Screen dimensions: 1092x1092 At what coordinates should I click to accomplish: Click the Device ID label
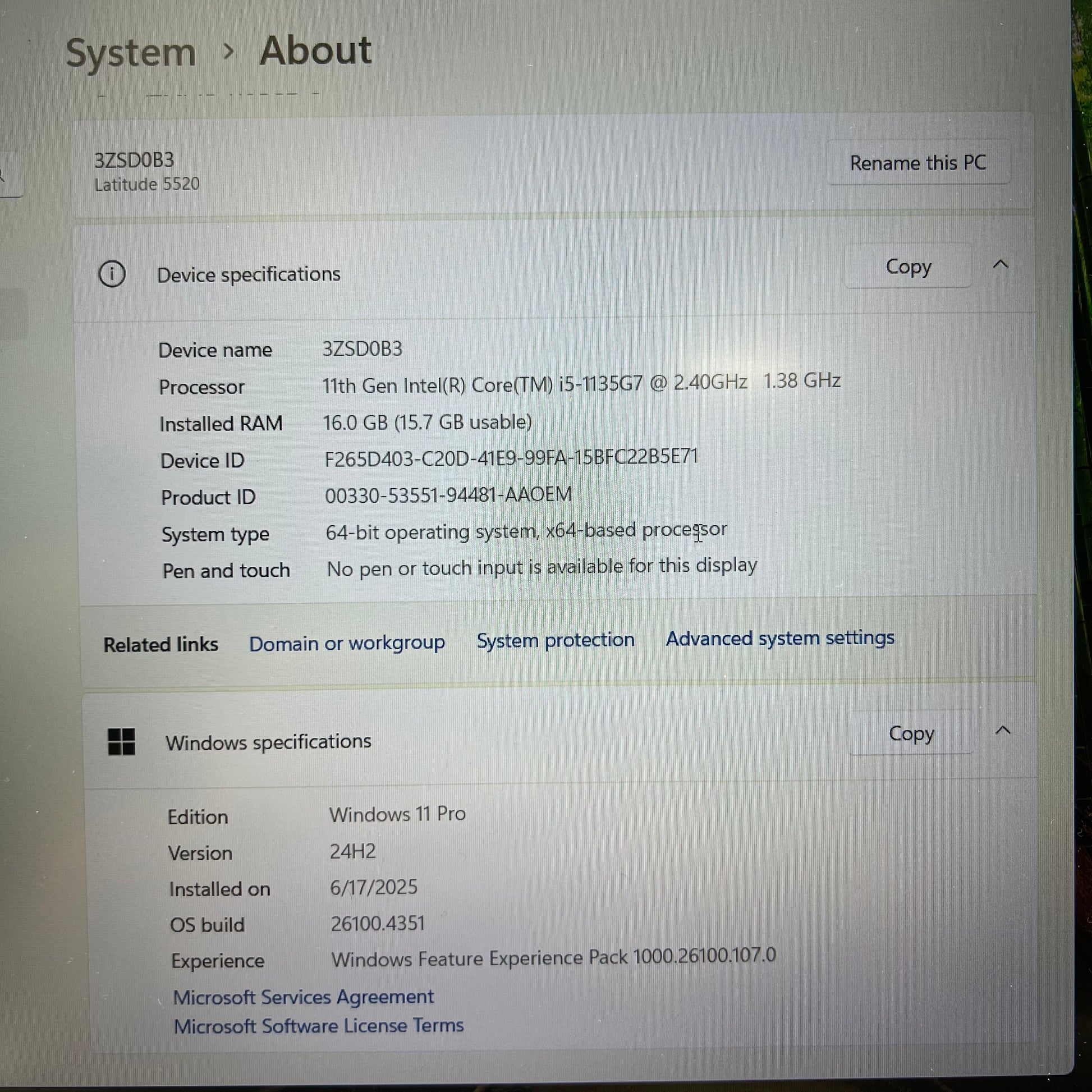tap(203, 461)
